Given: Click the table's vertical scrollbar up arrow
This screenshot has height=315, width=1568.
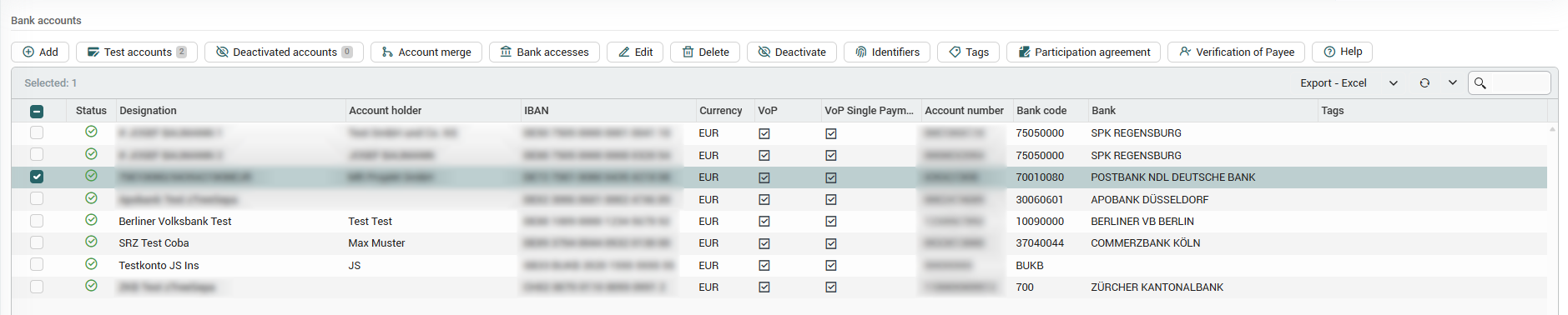Looking at the screenshot, I should pos(1552,128).
